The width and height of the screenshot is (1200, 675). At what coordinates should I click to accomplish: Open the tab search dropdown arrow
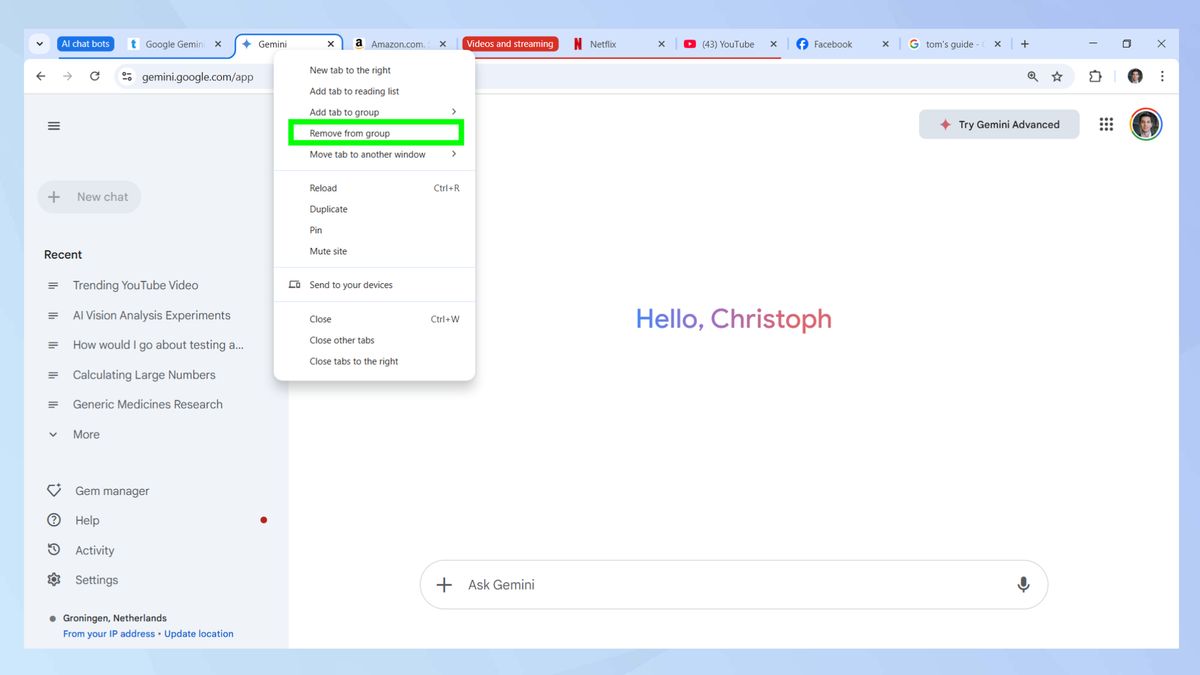point(39,43)
